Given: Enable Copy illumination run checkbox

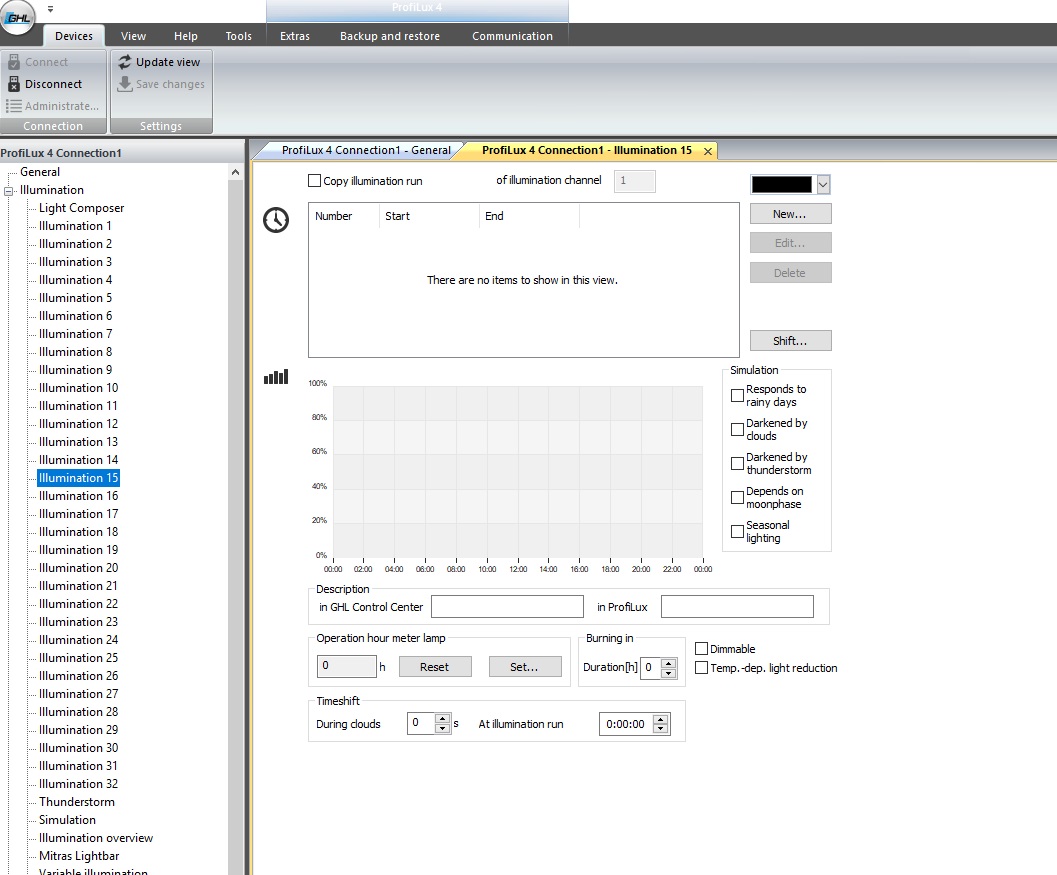Looking at the screenshot, I should tap(314, 181).
